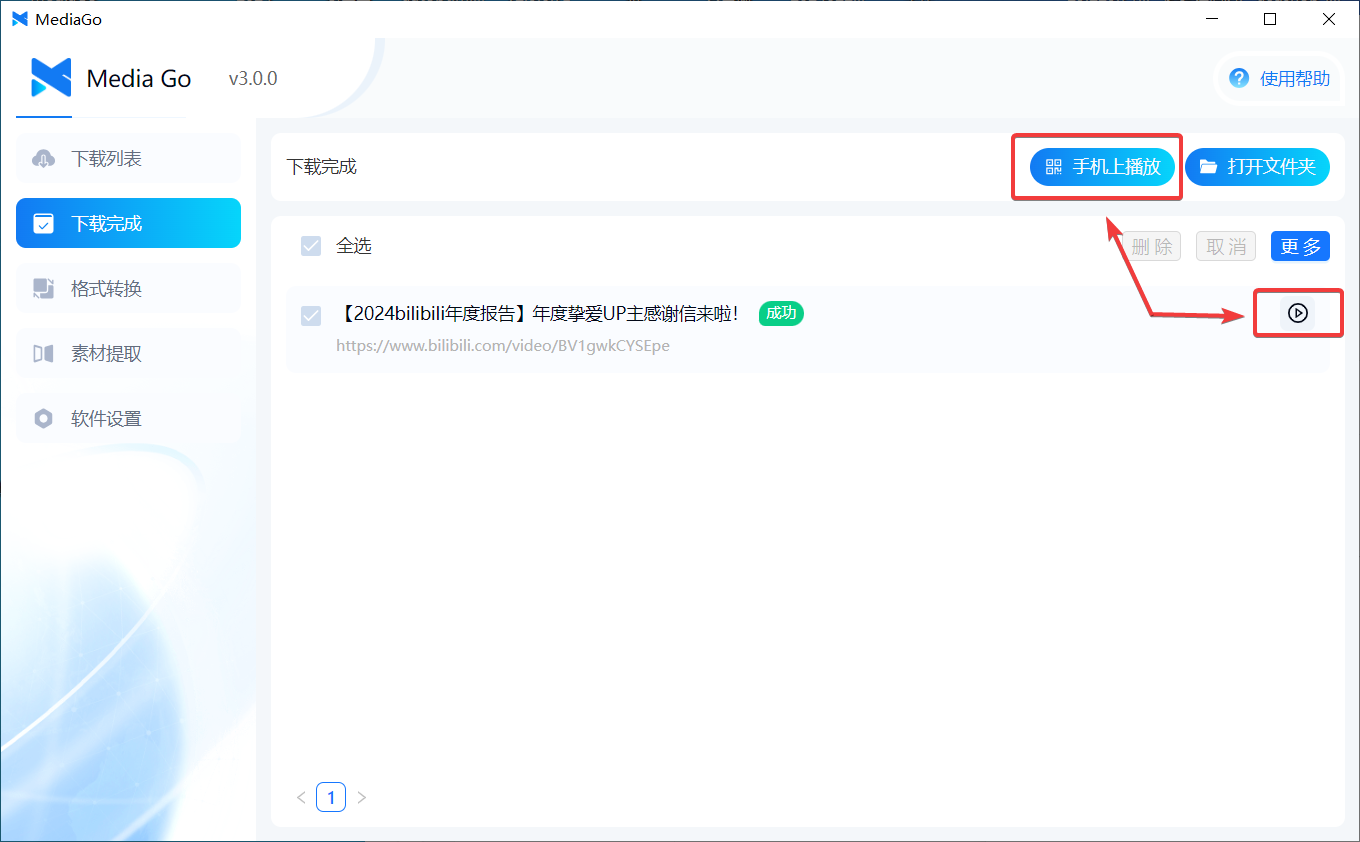
Task: Click the 下载完成 header title text
Action: pyautogui.click(x=322, y=167)
